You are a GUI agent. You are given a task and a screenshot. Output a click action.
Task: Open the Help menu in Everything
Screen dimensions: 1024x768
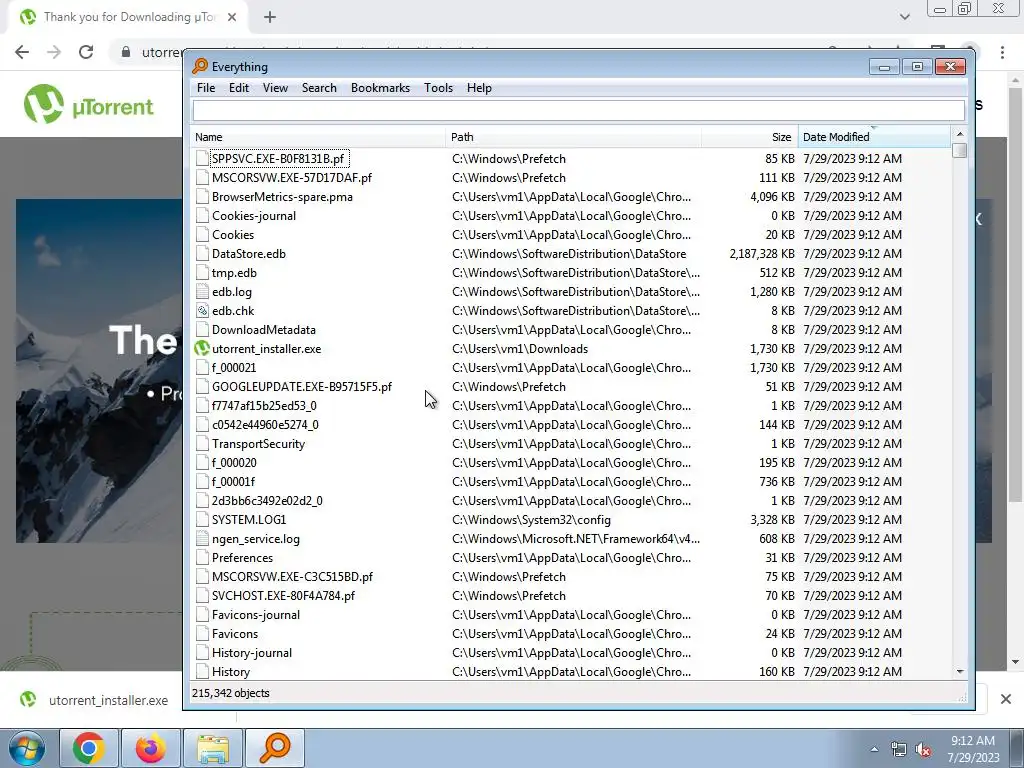[479, 88]
